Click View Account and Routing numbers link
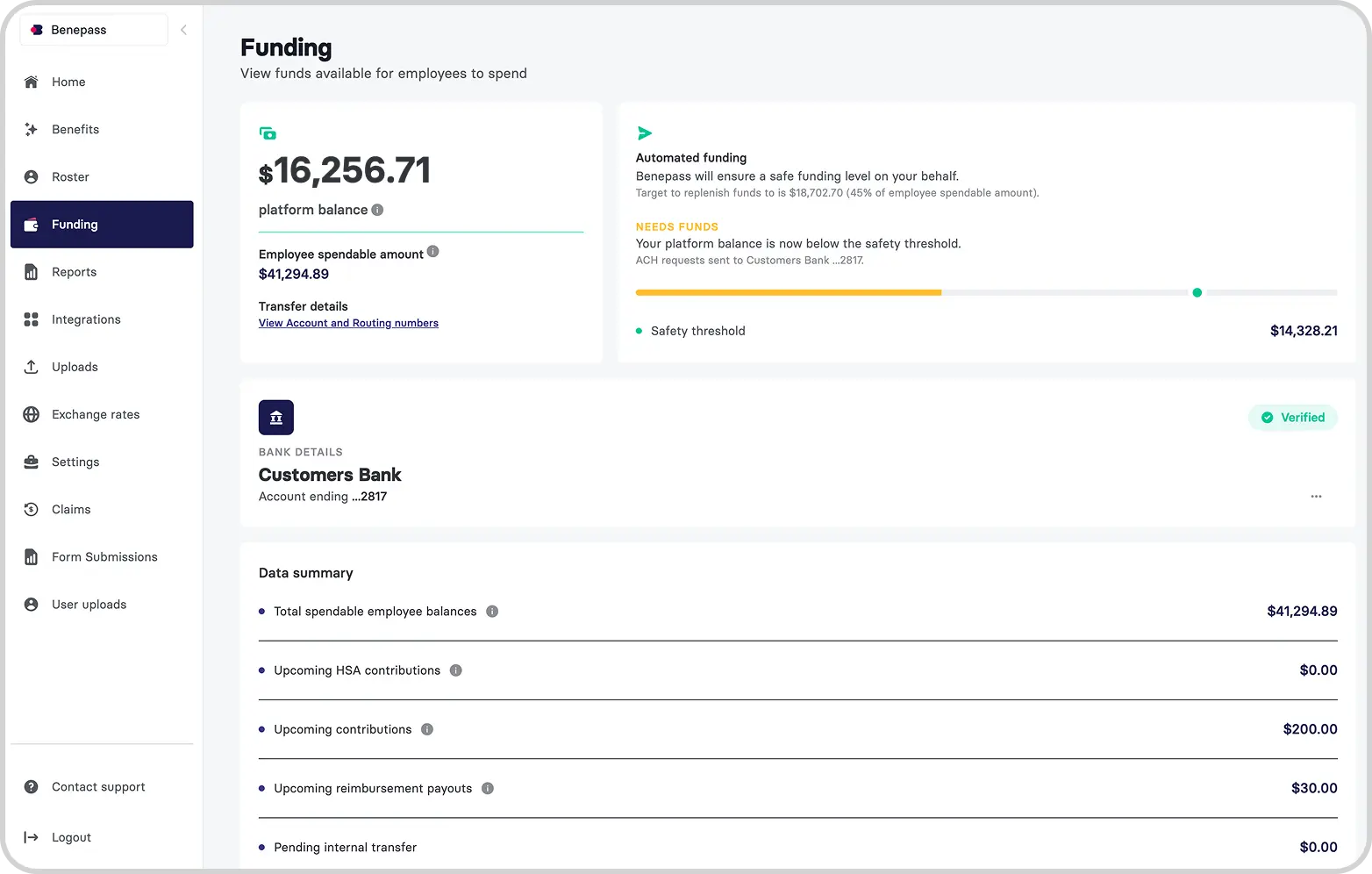Image resolution: width=1372 pixels, height=874 pixels. 348,323
